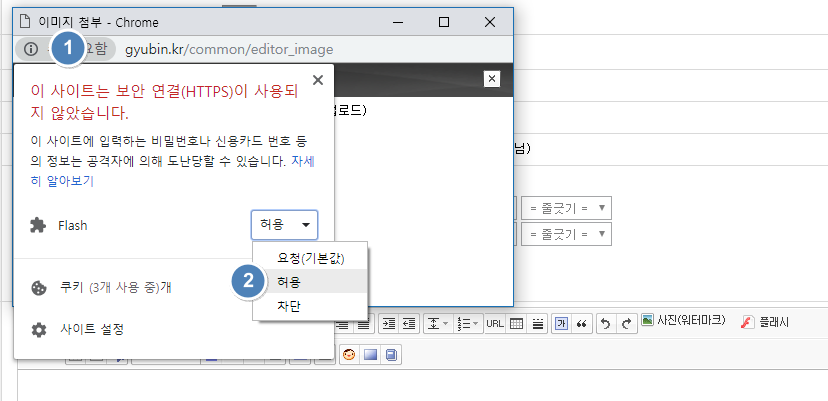Insert a URL link from editor toolbar
The image size is (828, 401).
click(x=494, y=323)
